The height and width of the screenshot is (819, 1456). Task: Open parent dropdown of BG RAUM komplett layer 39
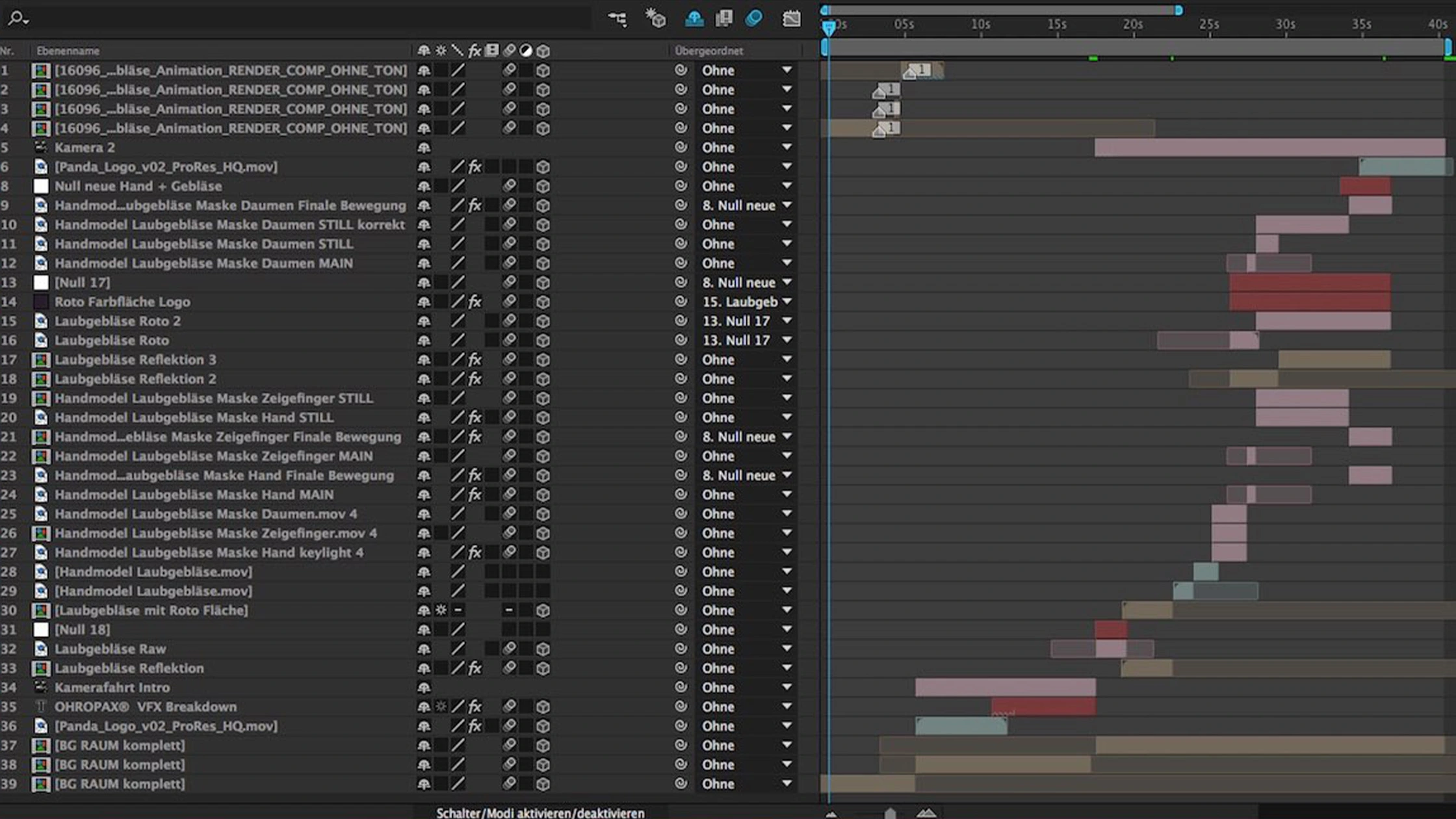click(x=746, y=783)
